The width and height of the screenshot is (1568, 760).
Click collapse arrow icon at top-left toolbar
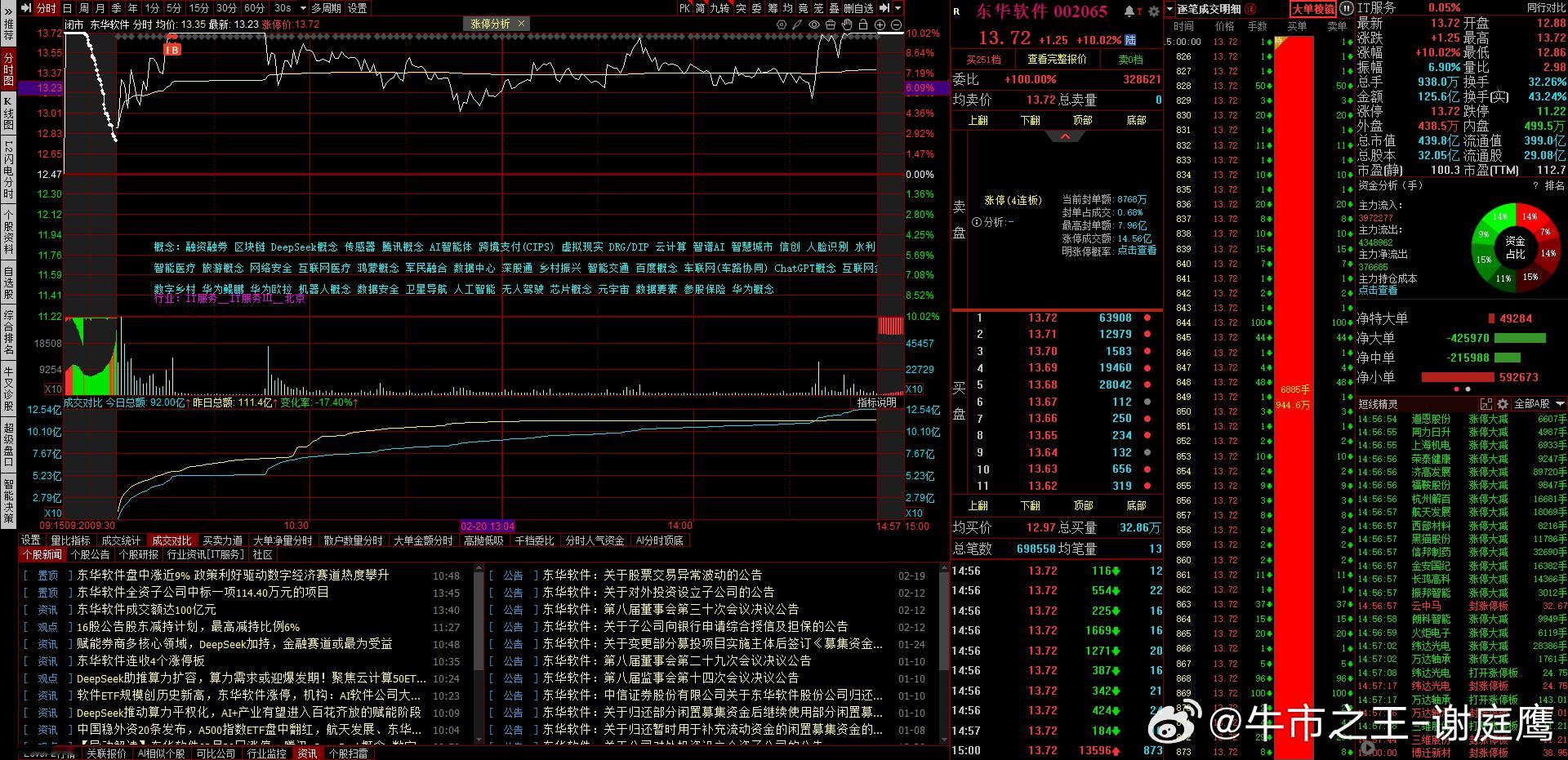point(26,8)
